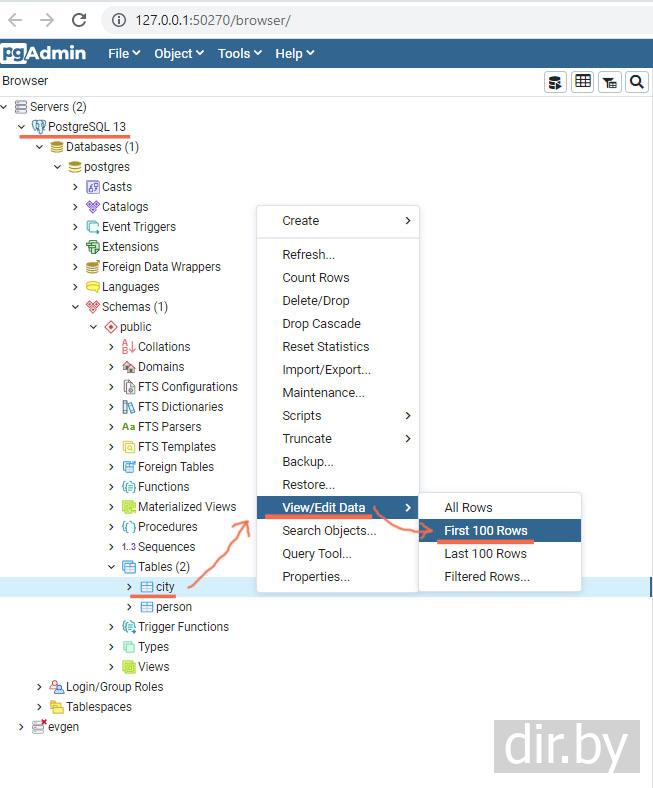Select the person table in tree
The width and height of the screenshot is (653, 788).
pyautogui.click(x=173, y=607)
